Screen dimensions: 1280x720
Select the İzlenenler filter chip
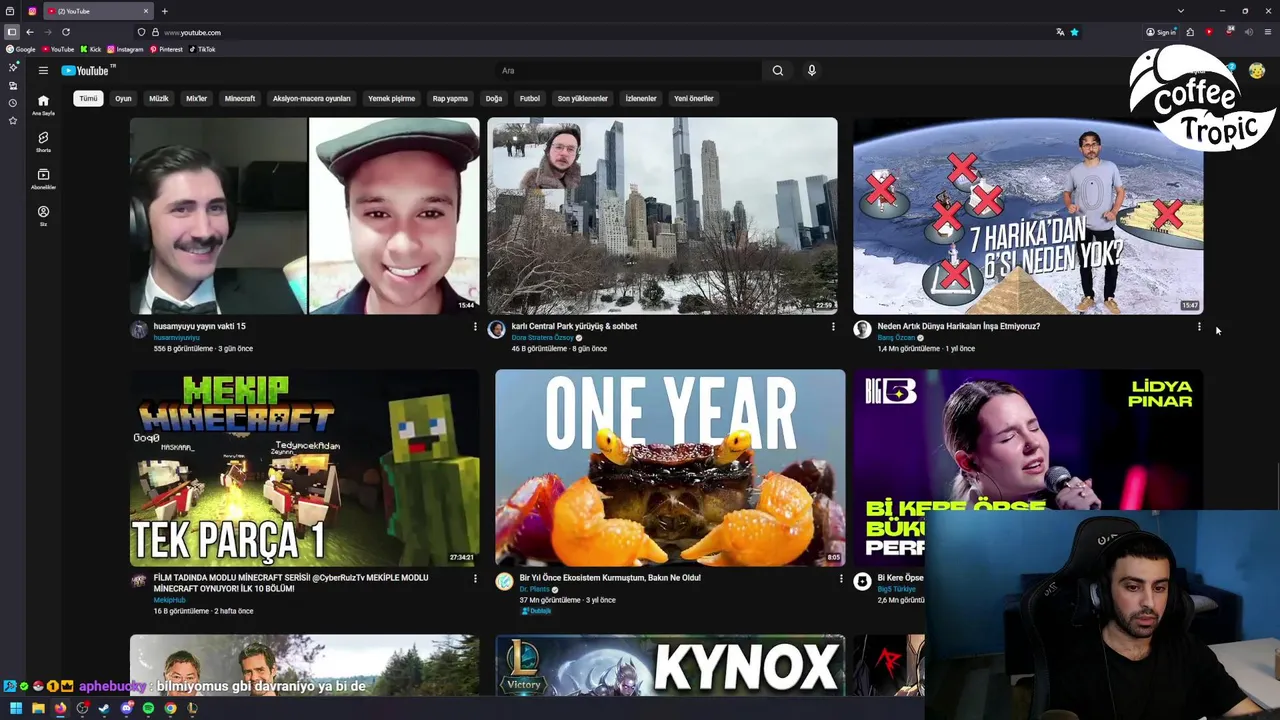point(641,98)
